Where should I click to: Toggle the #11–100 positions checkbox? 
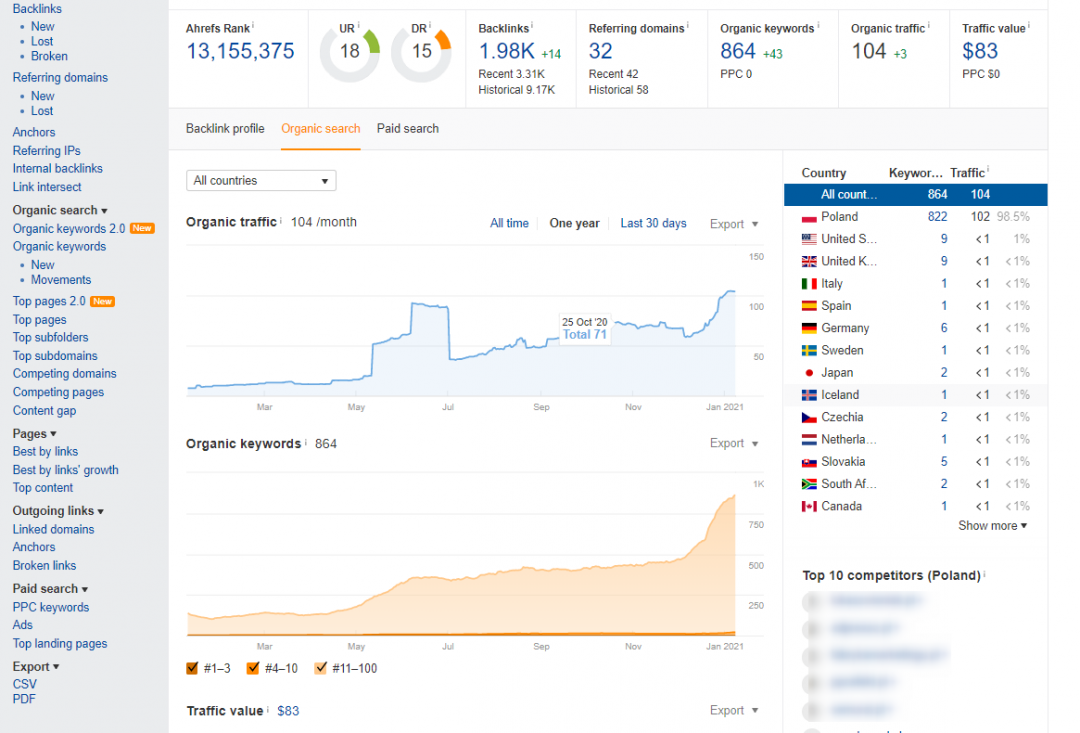(x=320, y=668)
